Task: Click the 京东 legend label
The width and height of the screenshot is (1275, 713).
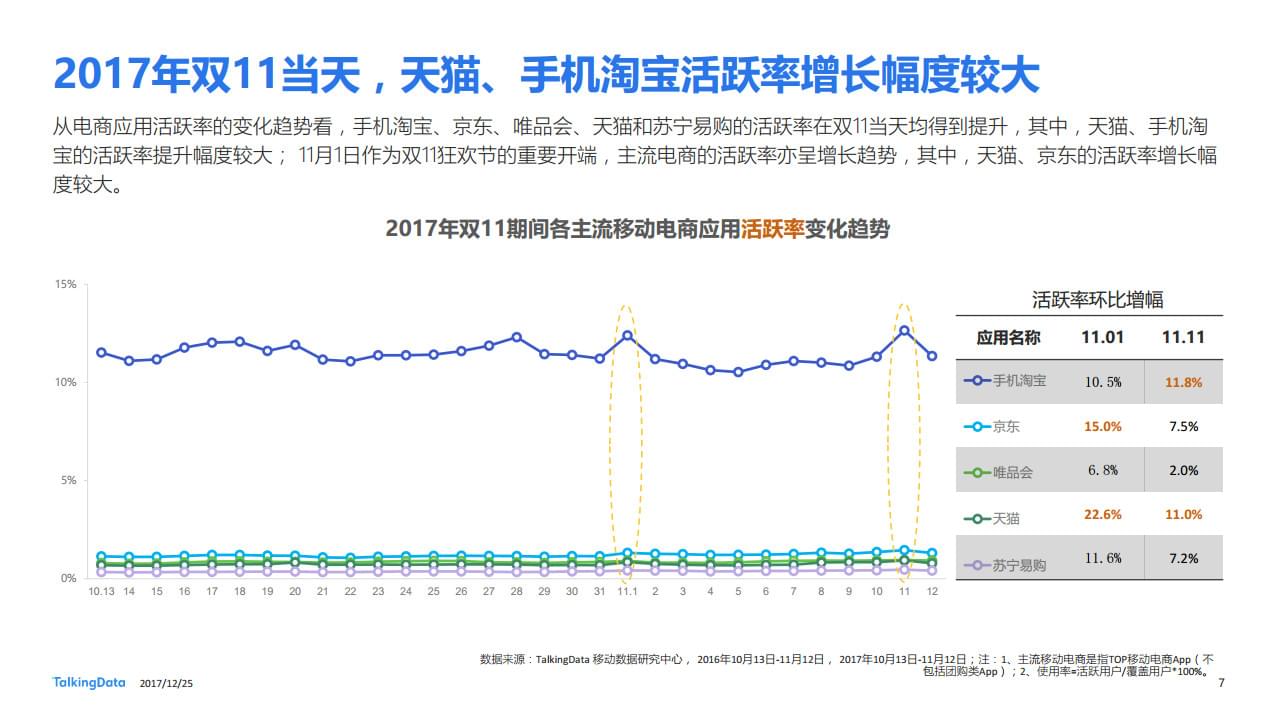Action: point(1006,427)
